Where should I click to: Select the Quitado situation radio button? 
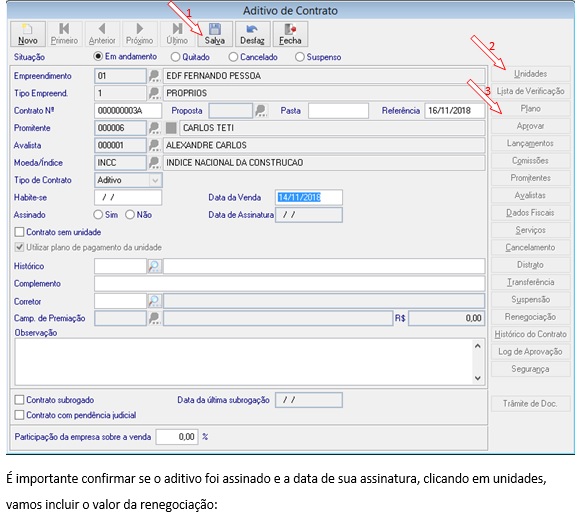[x=175, y=57]
